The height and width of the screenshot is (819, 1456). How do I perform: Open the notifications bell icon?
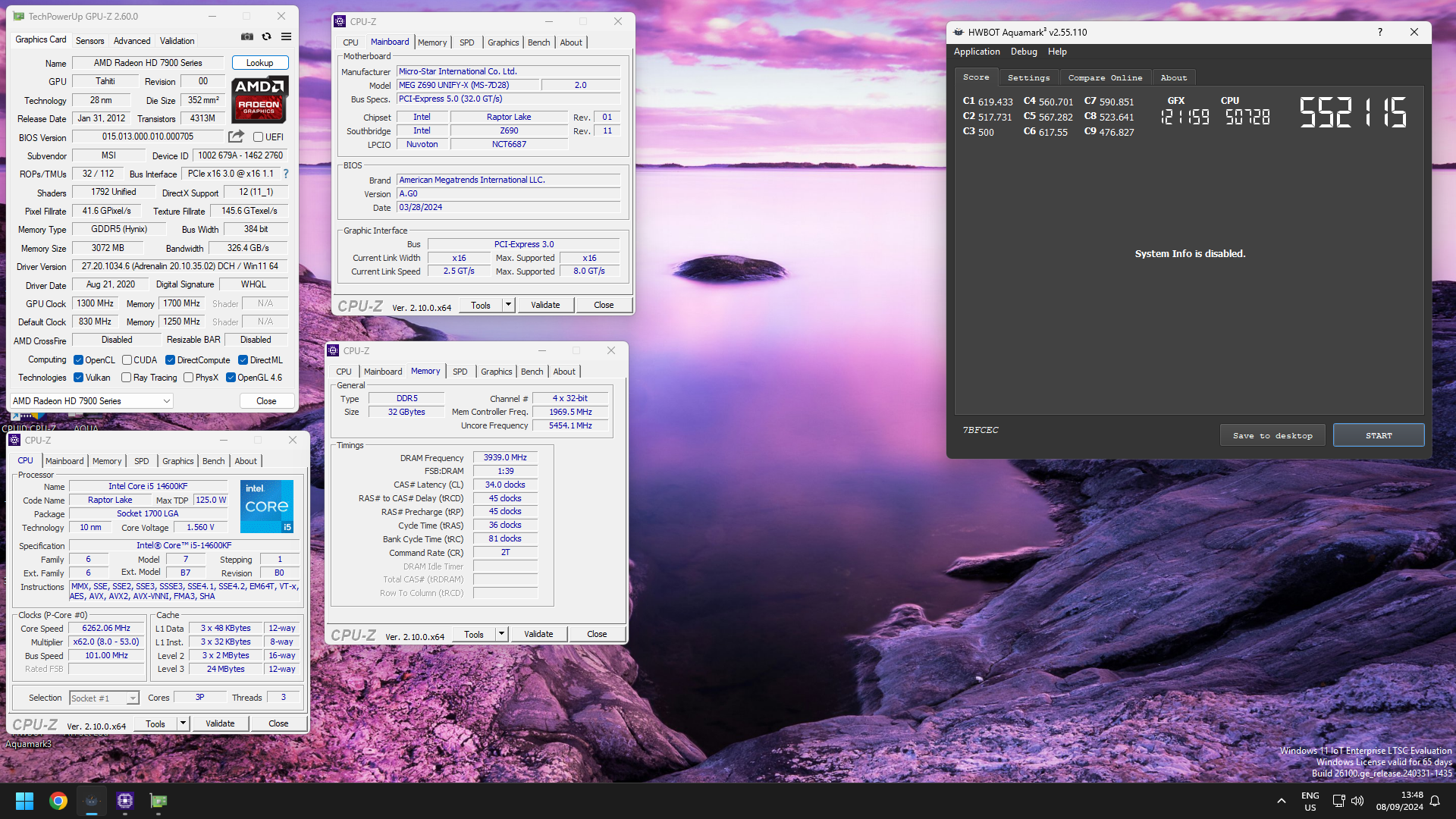tap(1435, 801)
